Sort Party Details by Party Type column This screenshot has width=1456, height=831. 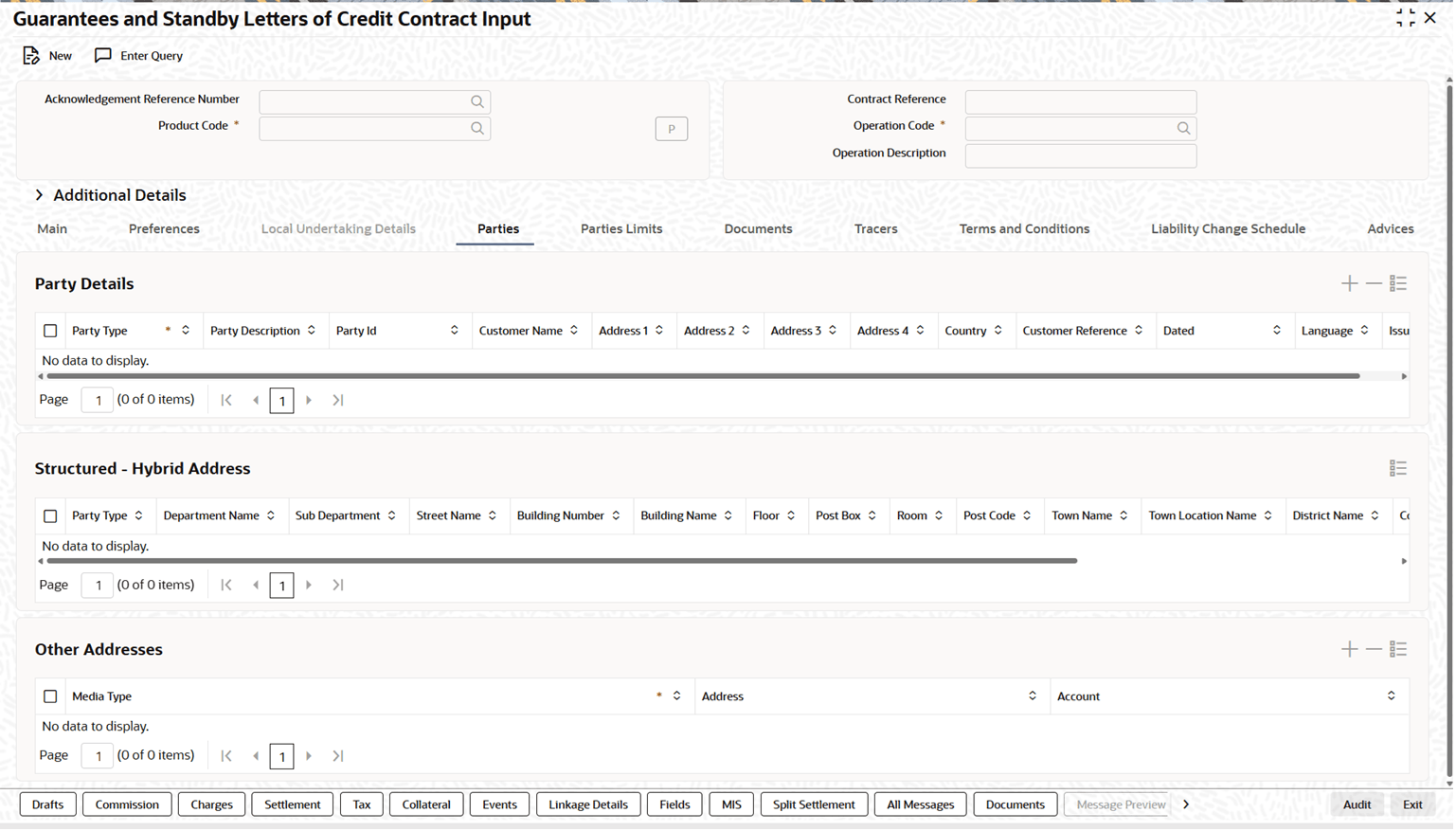pyautogui.click(x=186, y=331)
